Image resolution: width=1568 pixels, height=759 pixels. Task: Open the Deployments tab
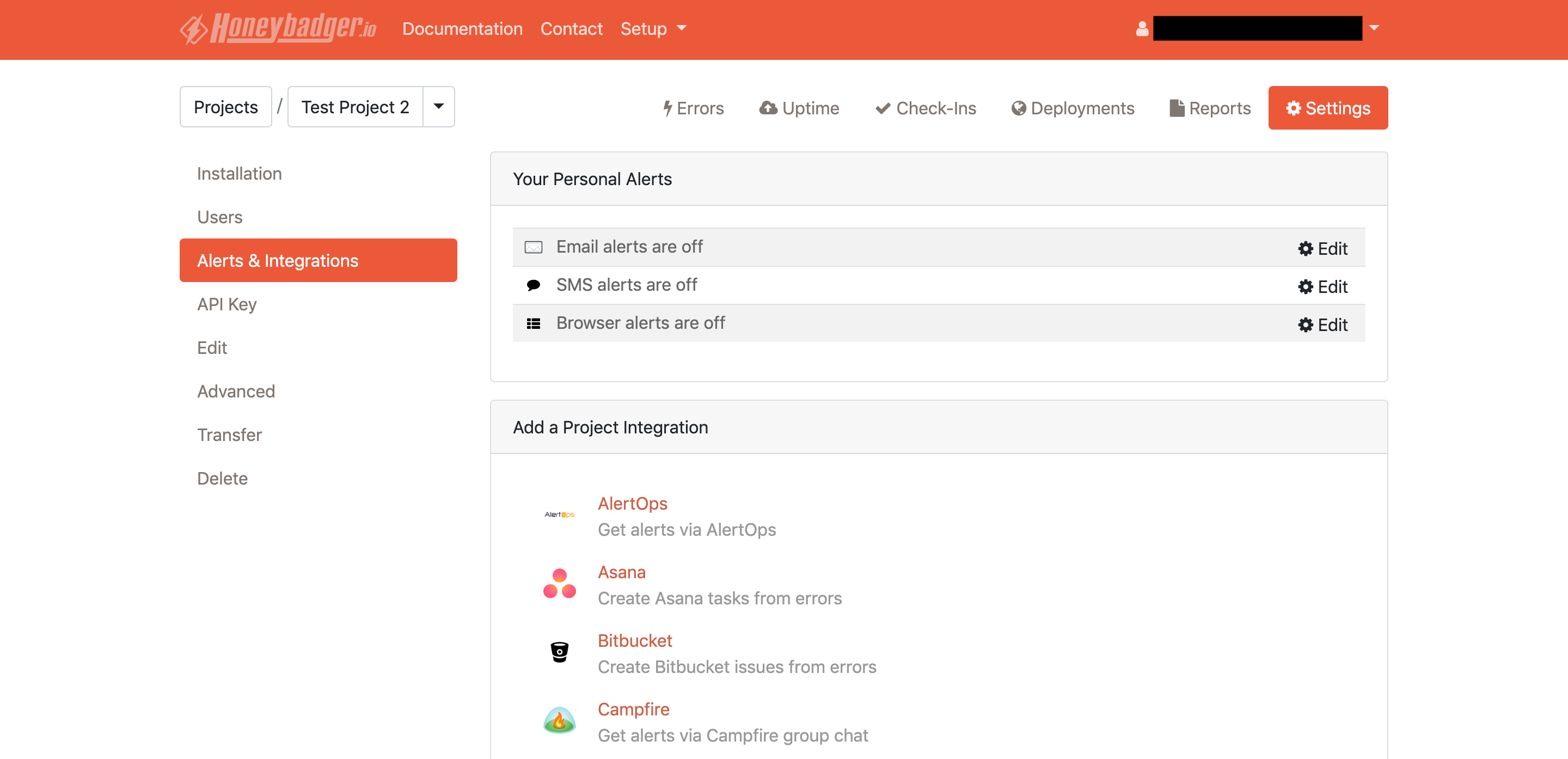1073,108
